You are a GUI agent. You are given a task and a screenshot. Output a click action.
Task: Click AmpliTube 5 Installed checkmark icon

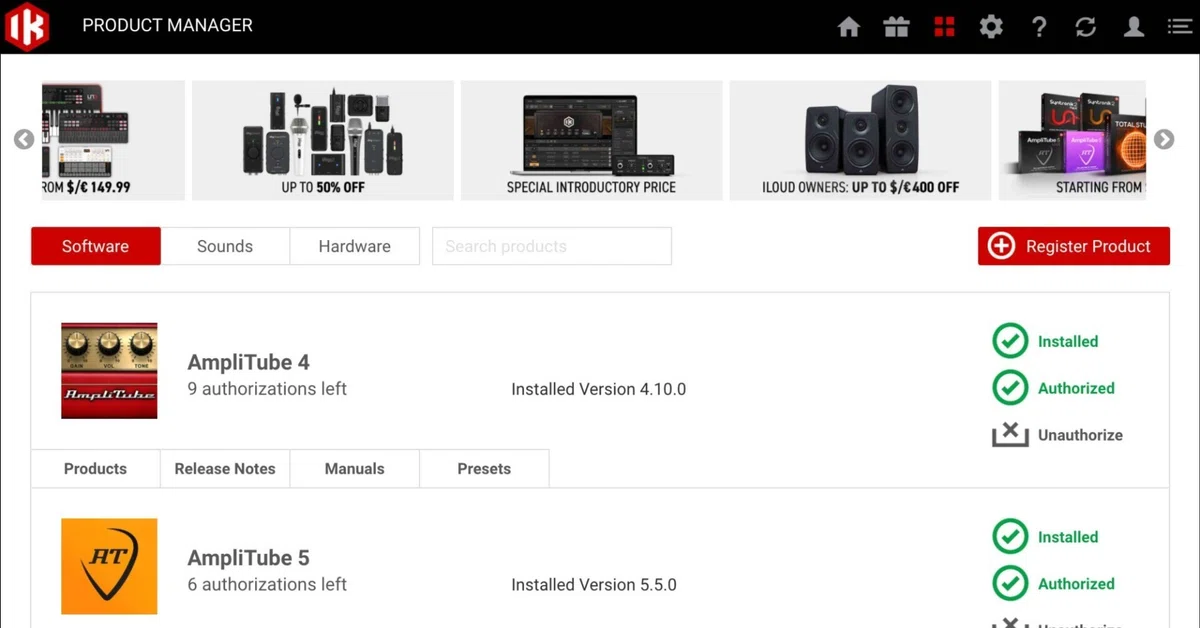tap(1010, 537)
